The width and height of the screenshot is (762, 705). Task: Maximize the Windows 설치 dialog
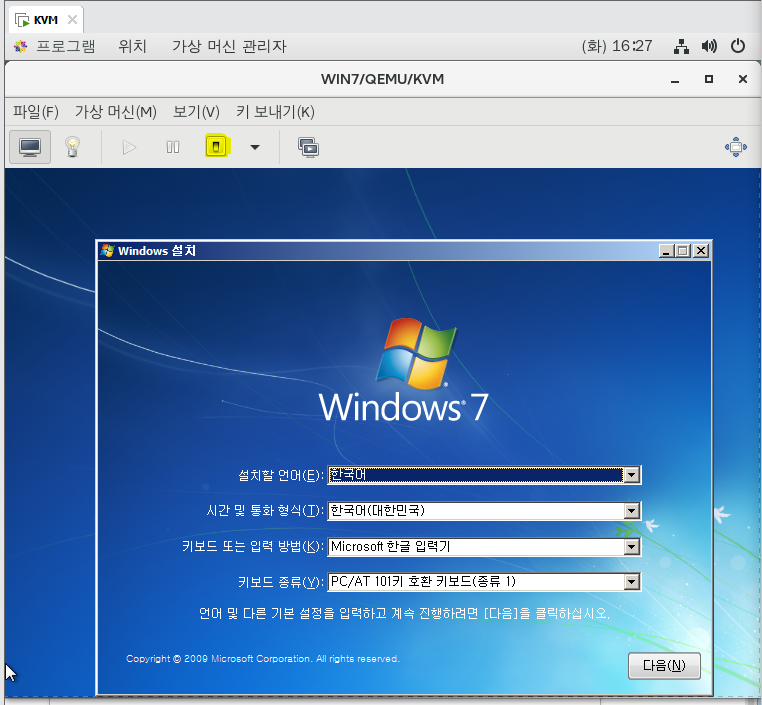(x=683, y=251)
